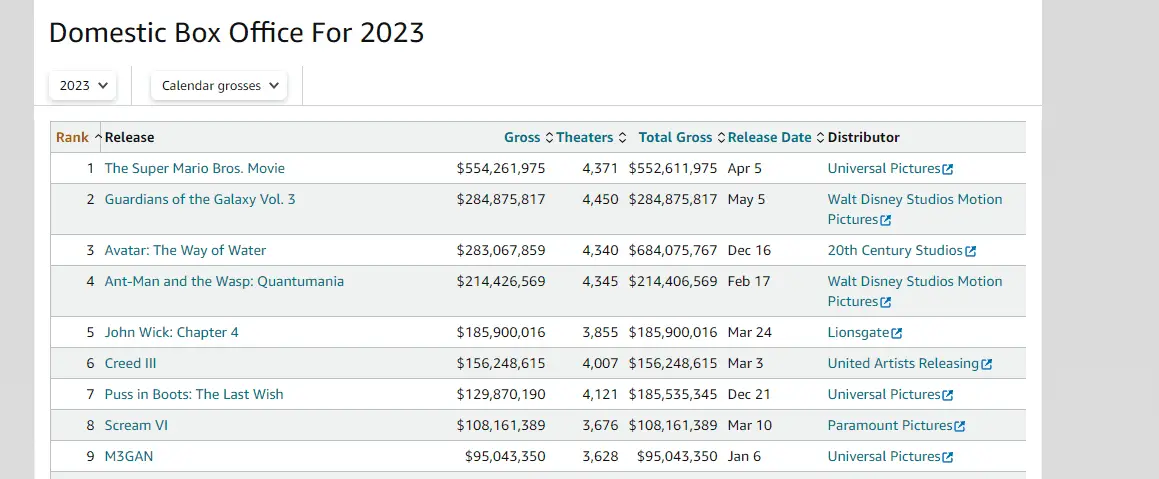Go to Creed III release page
Screen dimensions: 1159x479
click(x=130, y=364)
